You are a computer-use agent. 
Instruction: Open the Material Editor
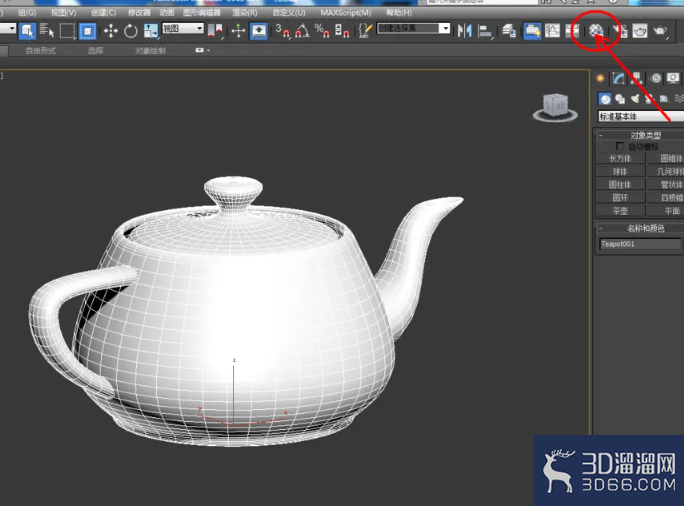[x=596, y=31]
